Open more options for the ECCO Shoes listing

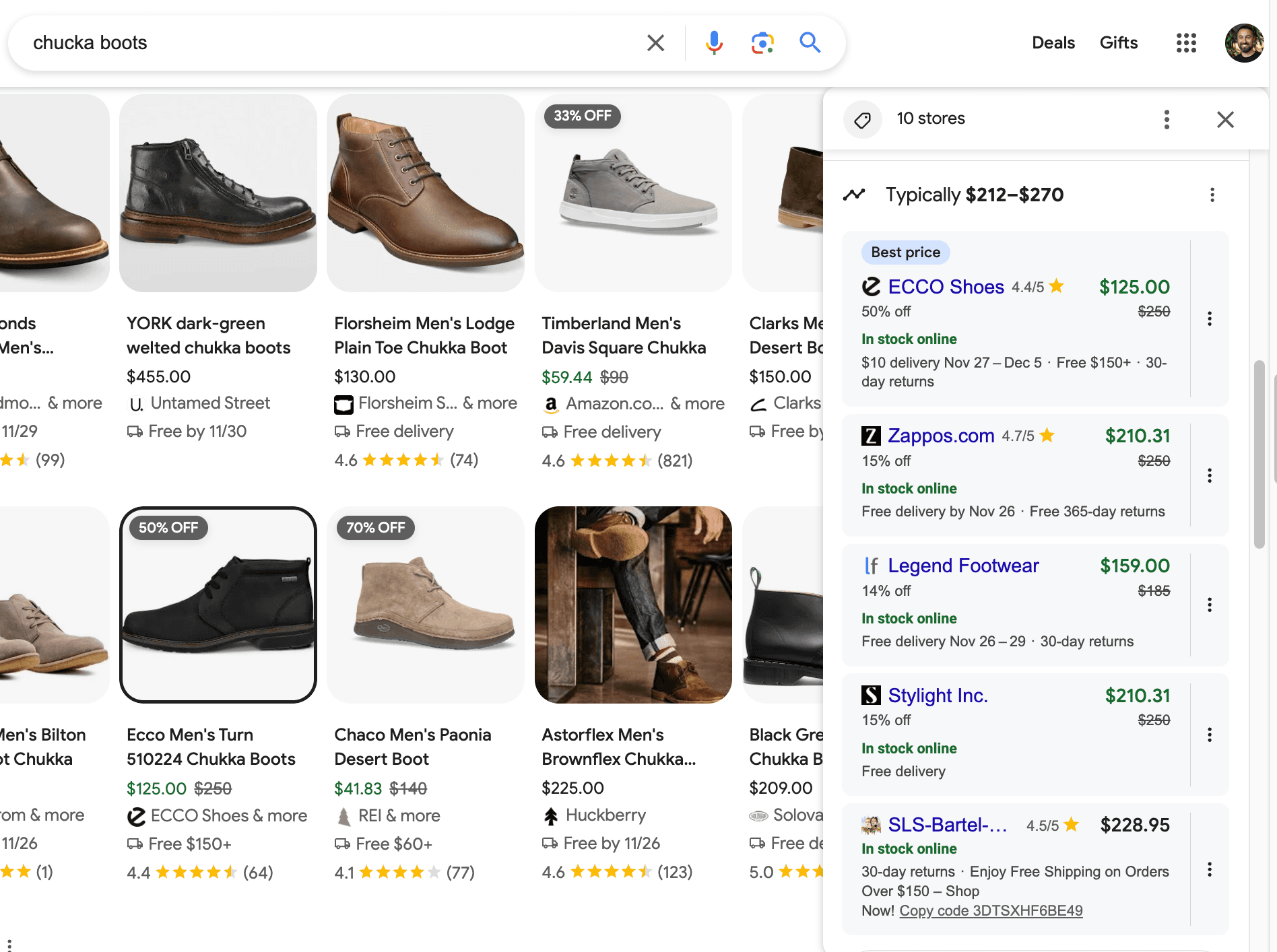(1210, 318)
